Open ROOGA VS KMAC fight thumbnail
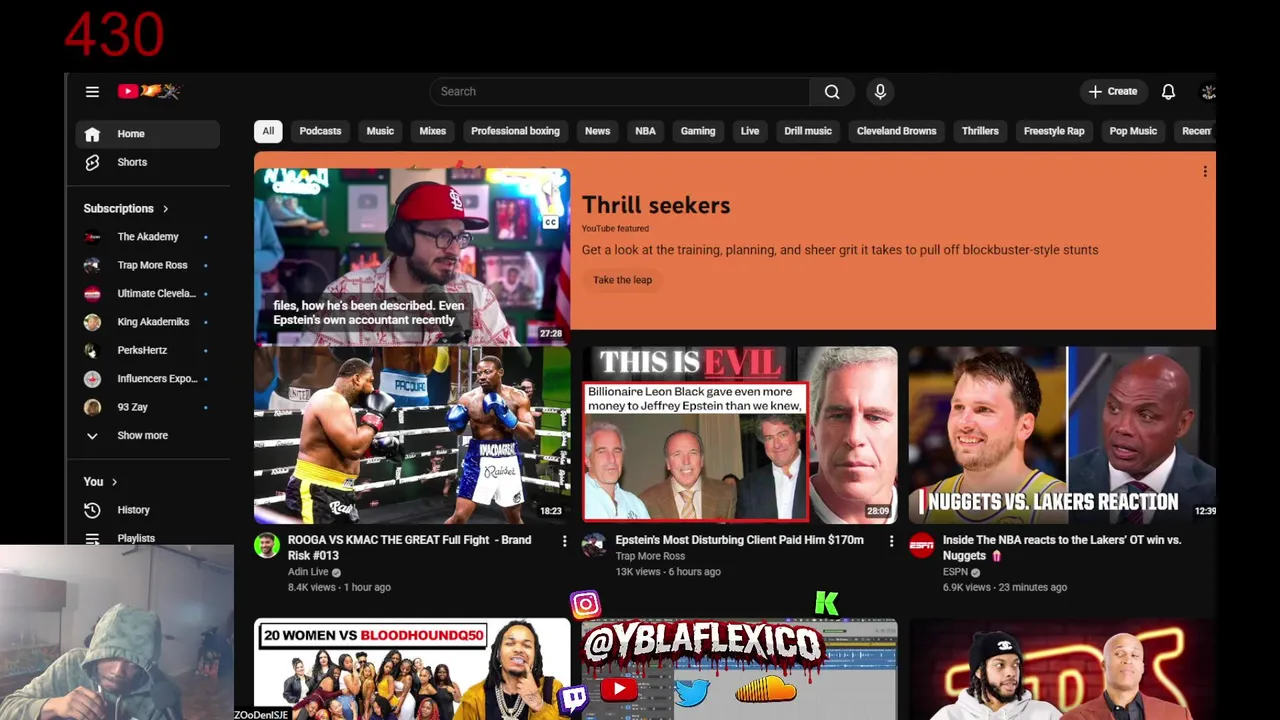Screen dimensions: 1280x720 [x=412, y=435]
